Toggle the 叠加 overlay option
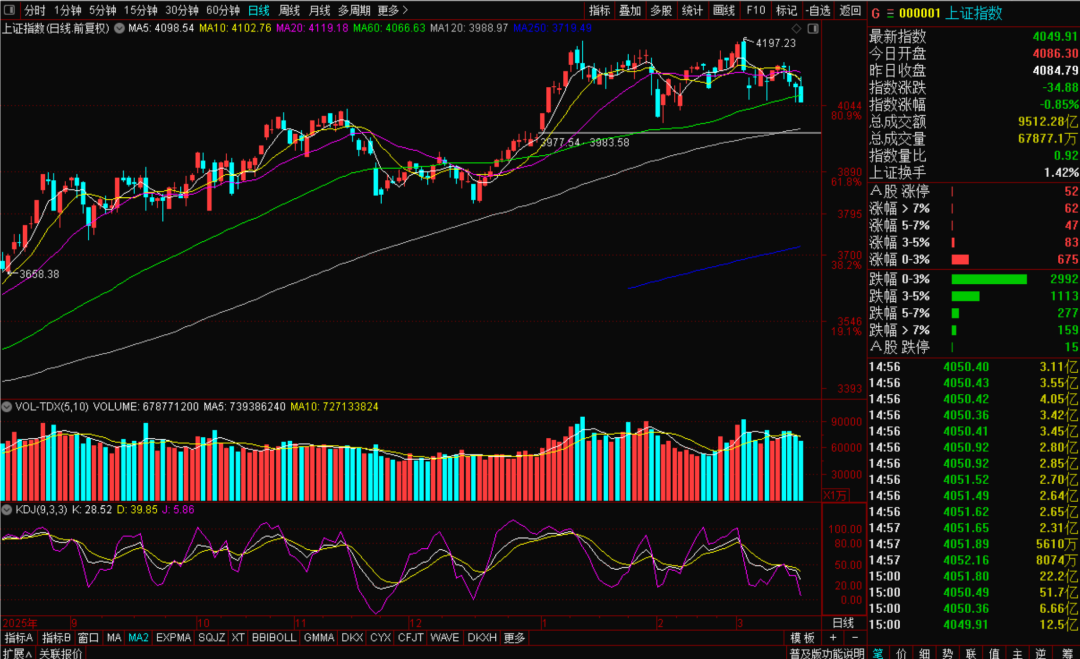Viewport: 1080px width, 659px height. (x=630, y=11)
